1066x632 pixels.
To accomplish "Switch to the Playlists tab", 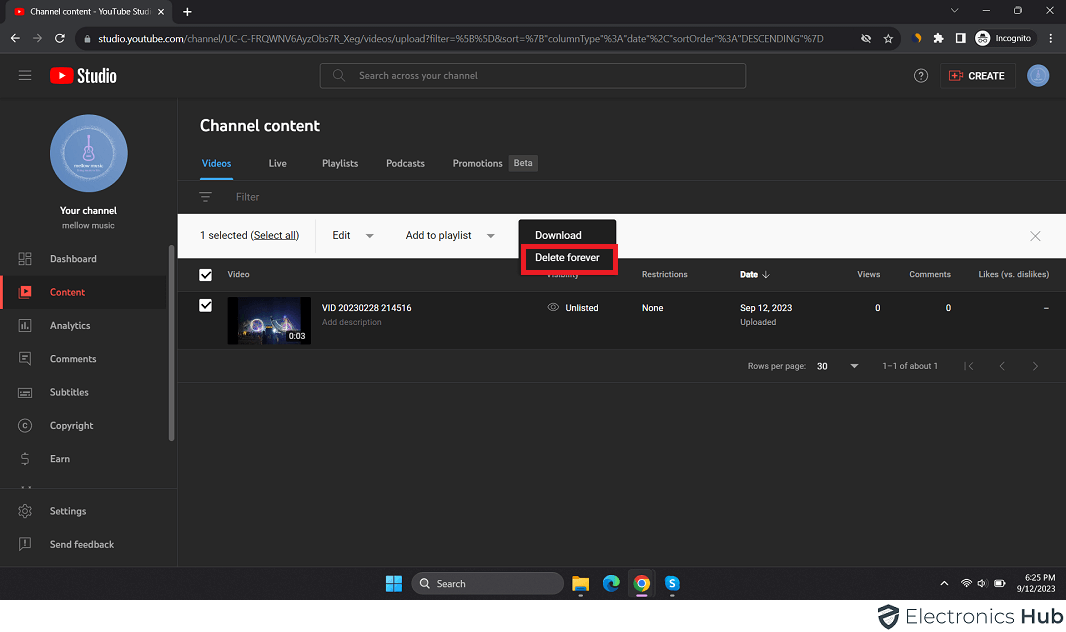I will point(339,163).
